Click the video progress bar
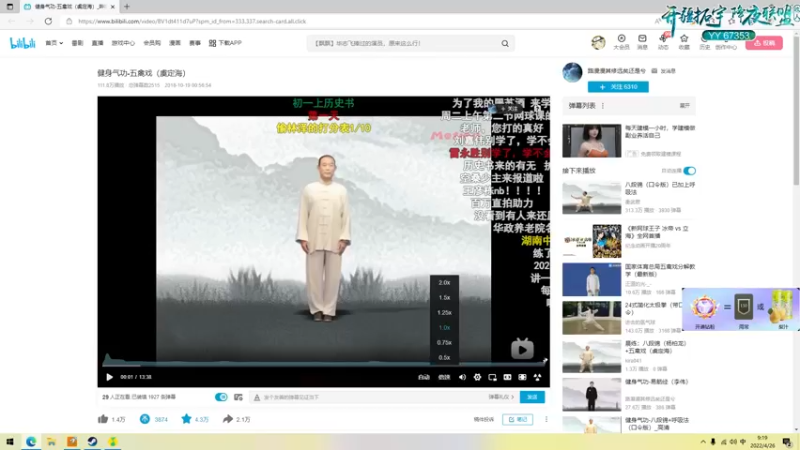Image resolution: width=800 pixels, height=450 pixels. (x=324, y=365)
